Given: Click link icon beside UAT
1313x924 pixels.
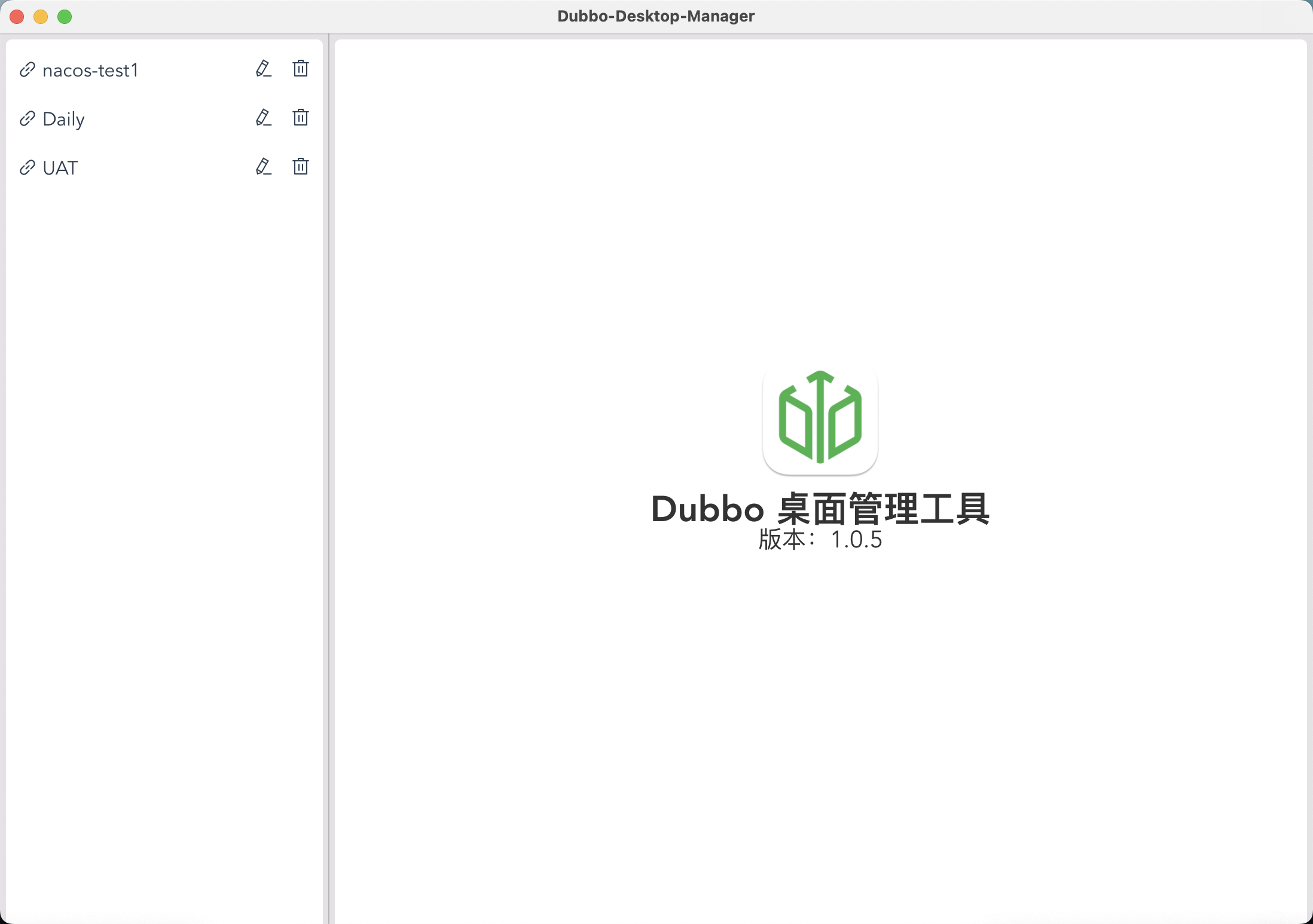Looking at the screenshot, I should coord(28,168).
